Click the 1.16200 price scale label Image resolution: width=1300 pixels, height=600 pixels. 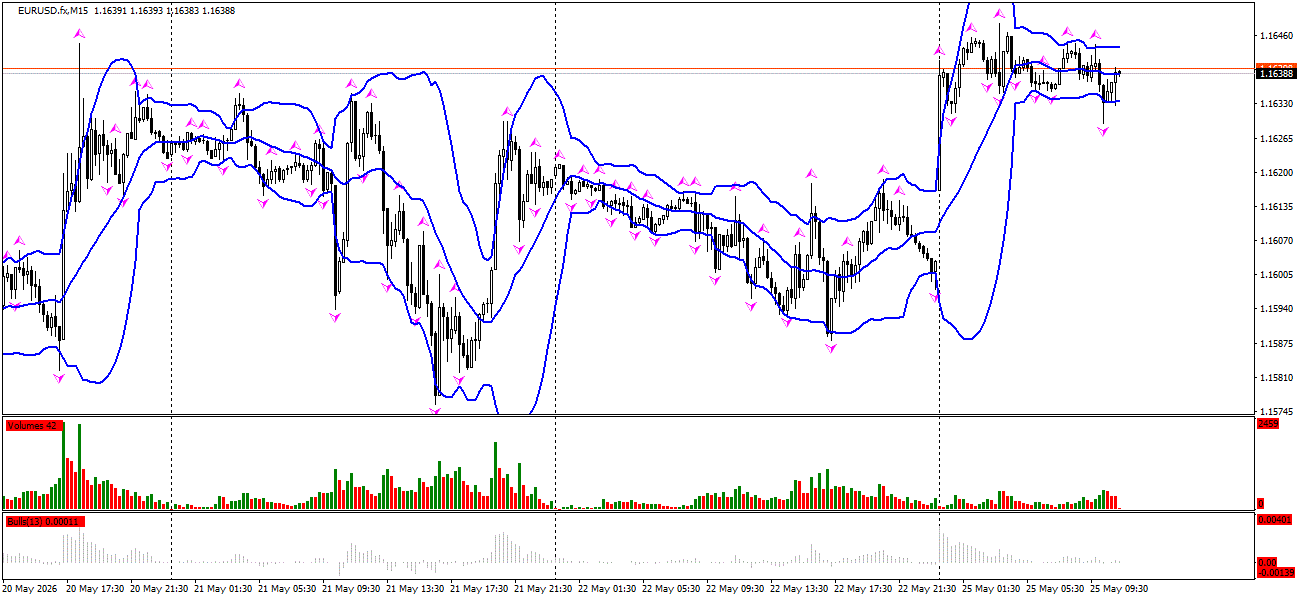[x=1275, y=173]
